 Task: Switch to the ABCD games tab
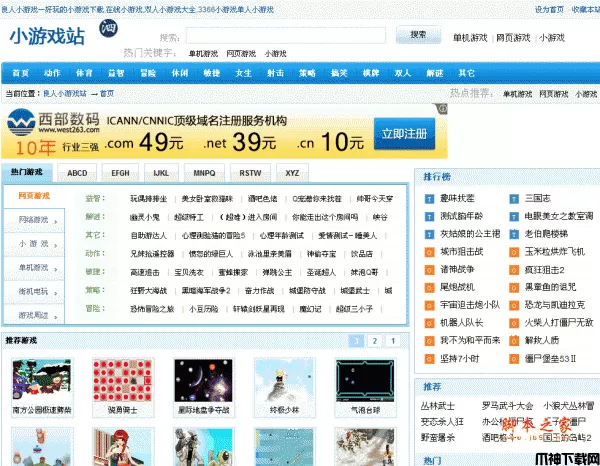point(77,173)
